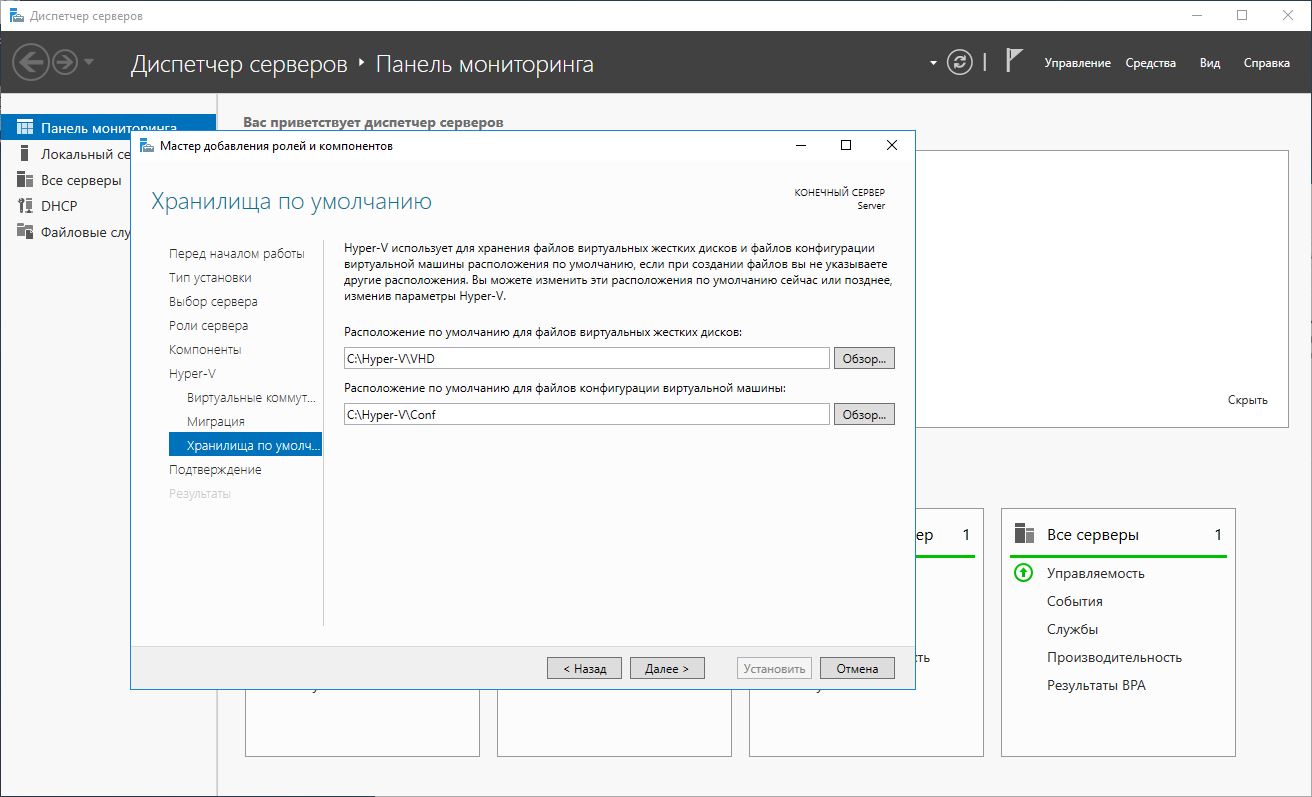Click the Назад button

(x=584, y=668)
